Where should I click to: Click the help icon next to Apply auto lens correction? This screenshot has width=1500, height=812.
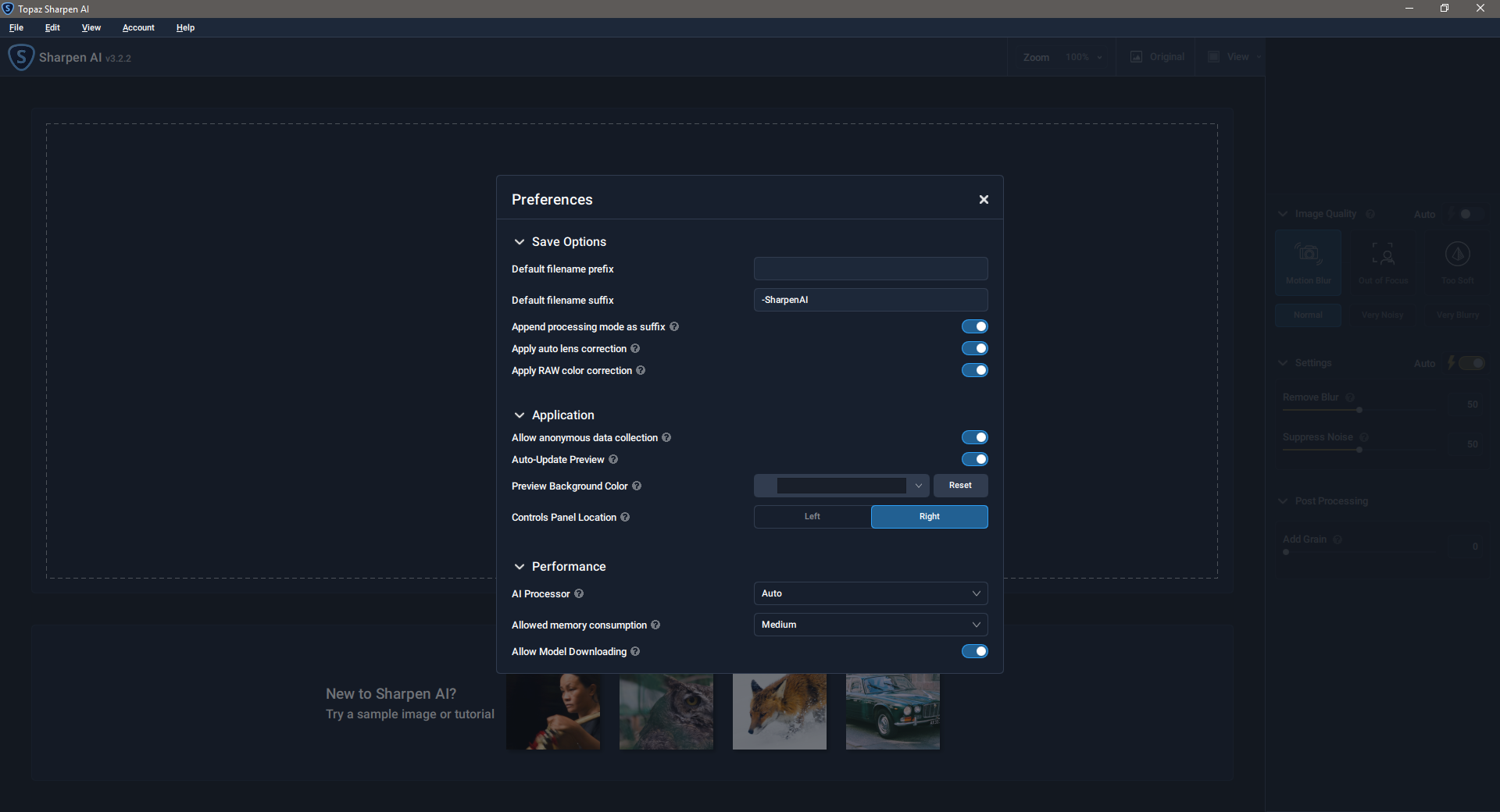tap(635, 348)
